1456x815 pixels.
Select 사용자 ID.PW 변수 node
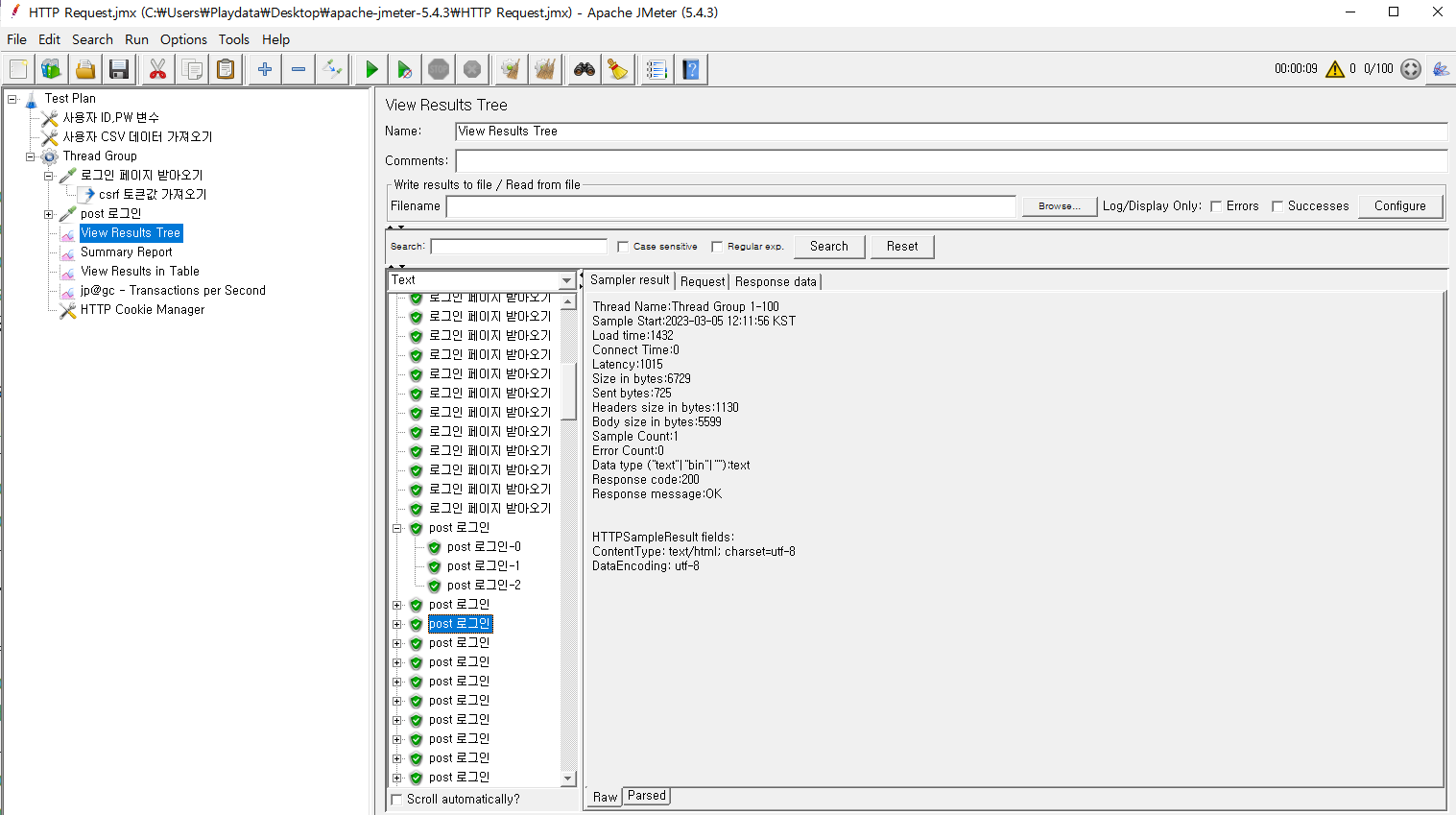click(x=111, y=117)
